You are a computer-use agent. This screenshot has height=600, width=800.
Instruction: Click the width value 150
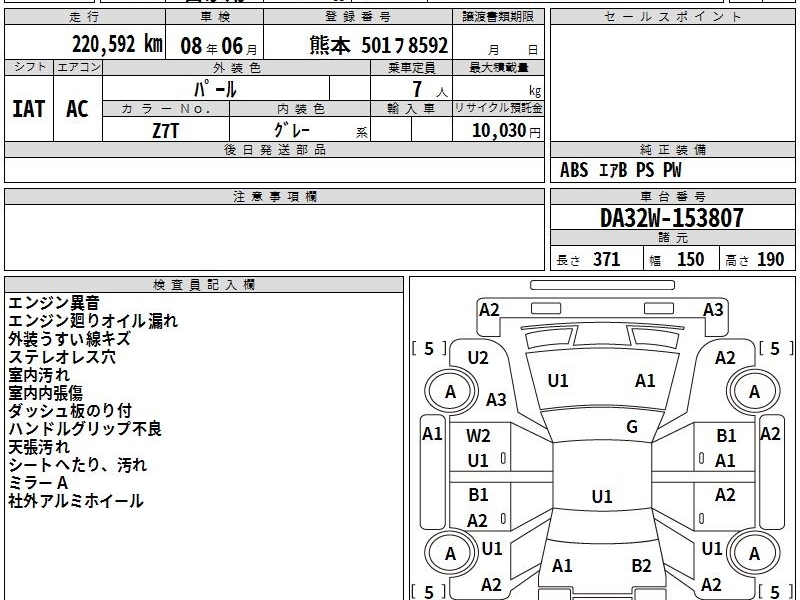(x=690, y=259)
